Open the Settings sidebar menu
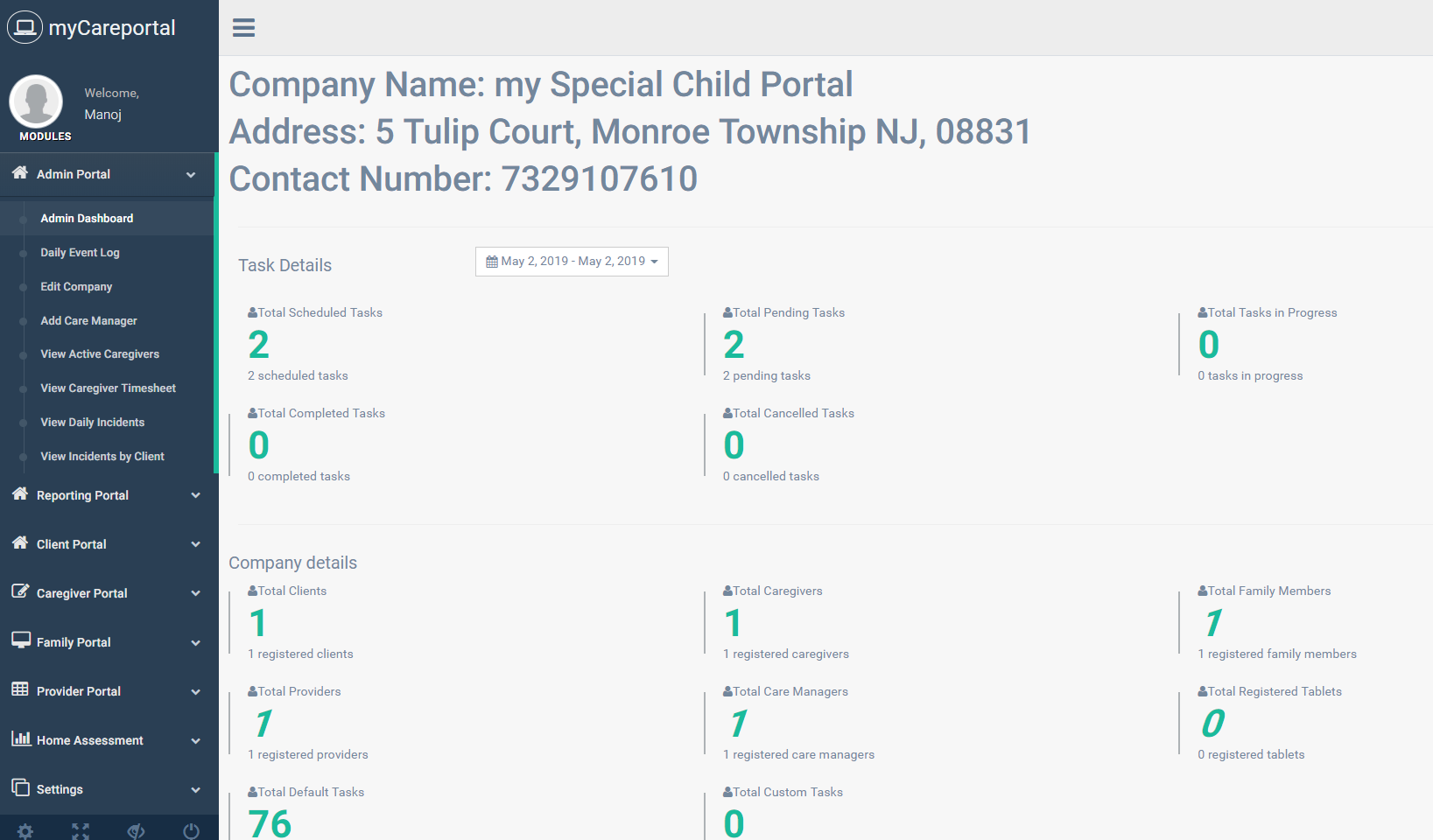This screenshot has width=1433, height=840. (x=107, y=789)
